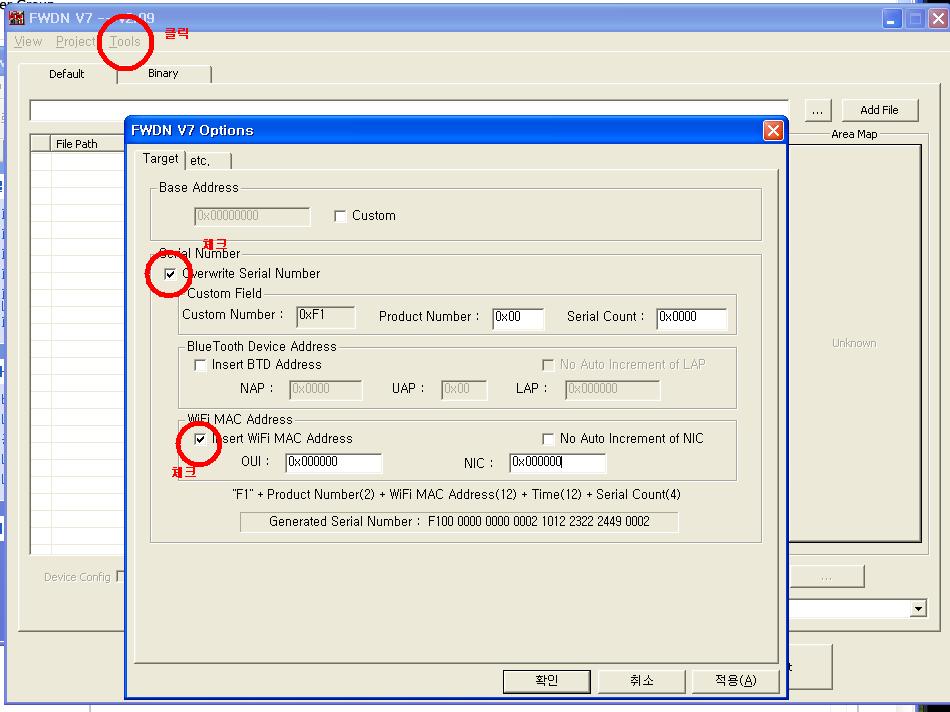950x712 pixels.
Task: Close the FWDN V7 Options dialog
Action: 773,130
